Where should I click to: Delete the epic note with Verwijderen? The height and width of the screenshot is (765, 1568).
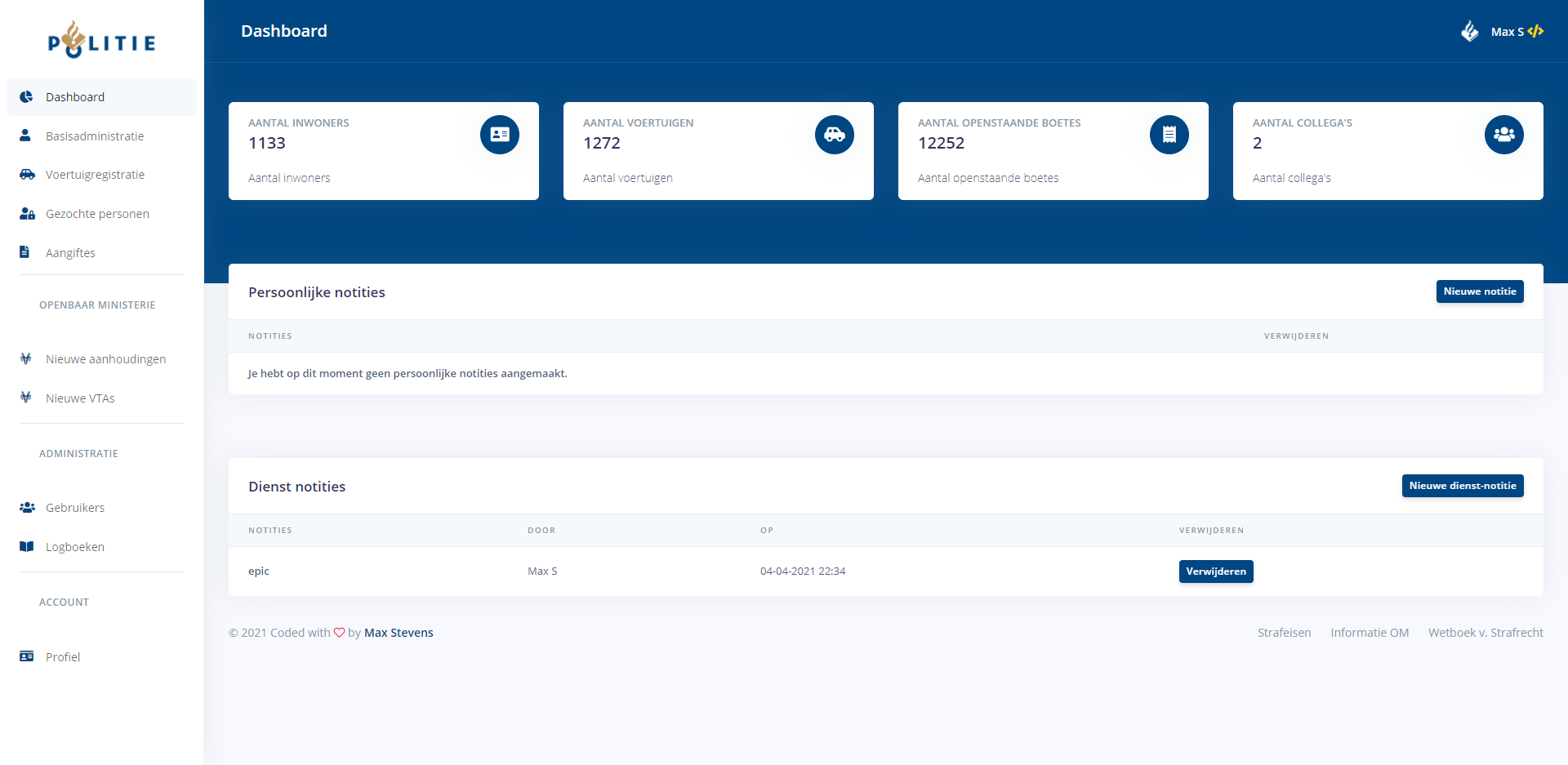tap(1215, 572)
